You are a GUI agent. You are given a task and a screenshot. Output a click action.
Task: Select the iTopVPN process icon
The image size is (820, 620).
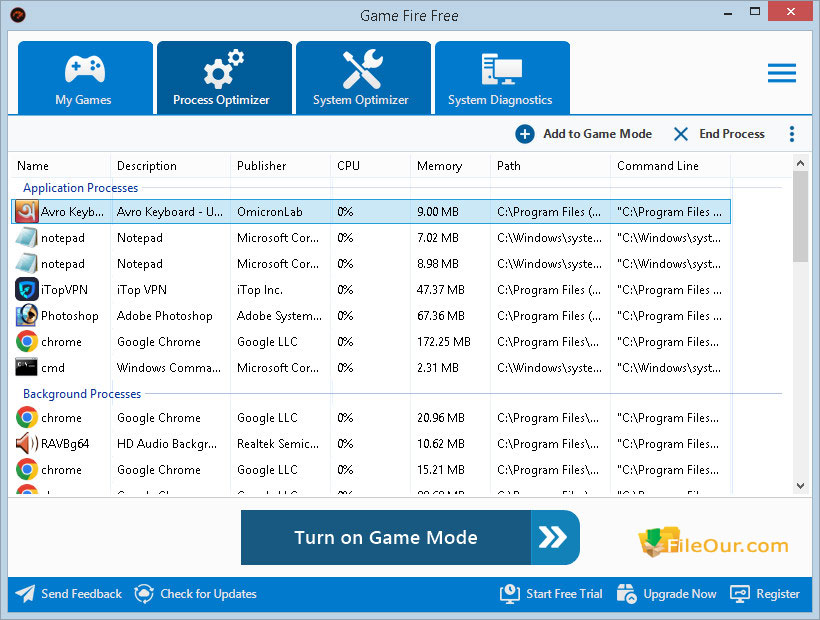point(27,290)
